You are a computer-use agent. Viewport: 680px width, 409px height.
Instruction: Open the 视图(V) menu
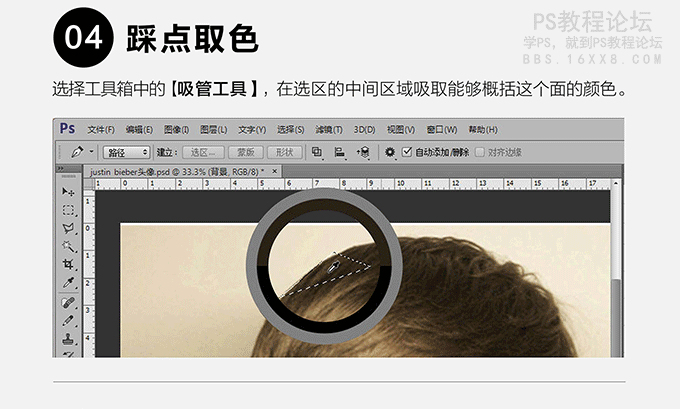(401, 130)
